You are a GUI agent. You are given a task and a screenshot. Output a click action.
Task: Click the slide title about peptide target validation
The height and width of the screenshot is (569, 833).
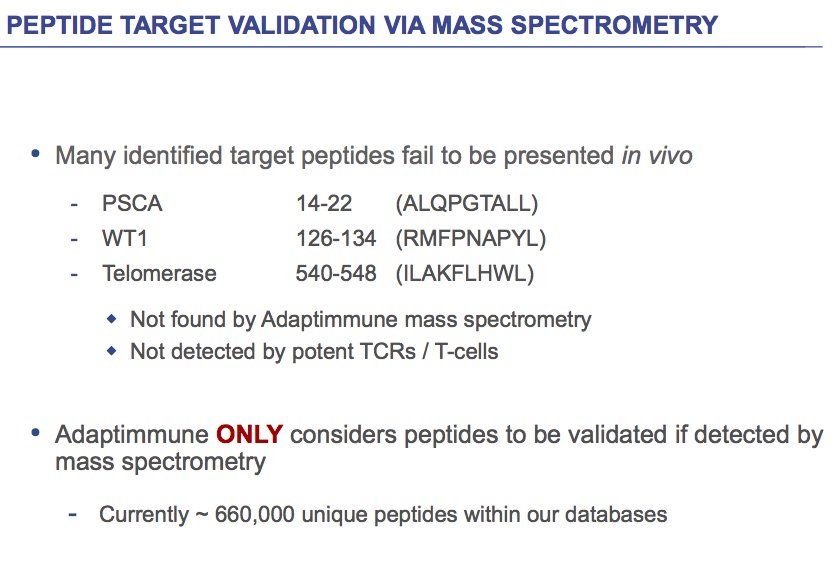point(362,25)
